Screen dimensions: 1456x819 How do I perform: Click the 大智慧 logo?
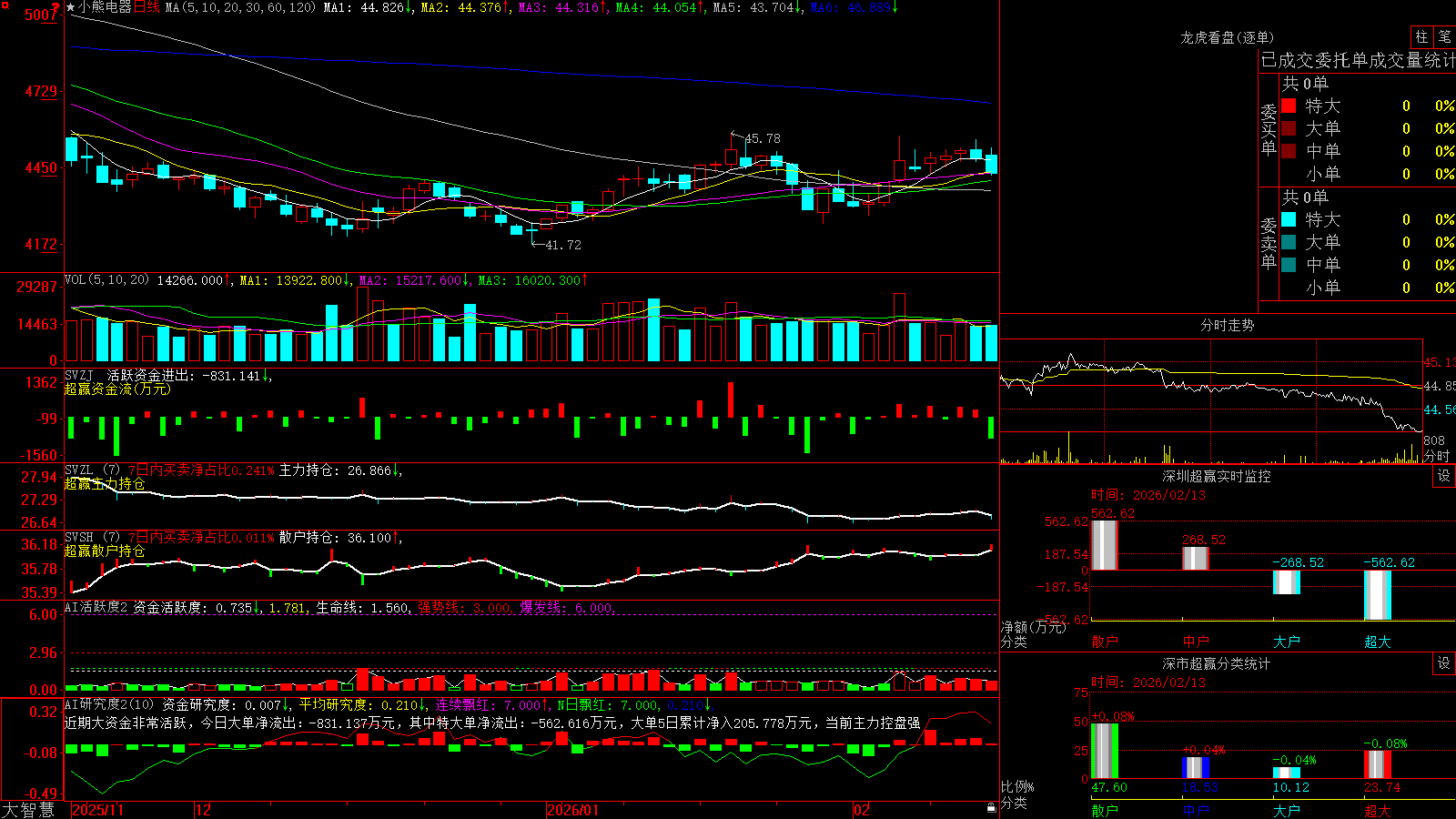pos(28,810)
